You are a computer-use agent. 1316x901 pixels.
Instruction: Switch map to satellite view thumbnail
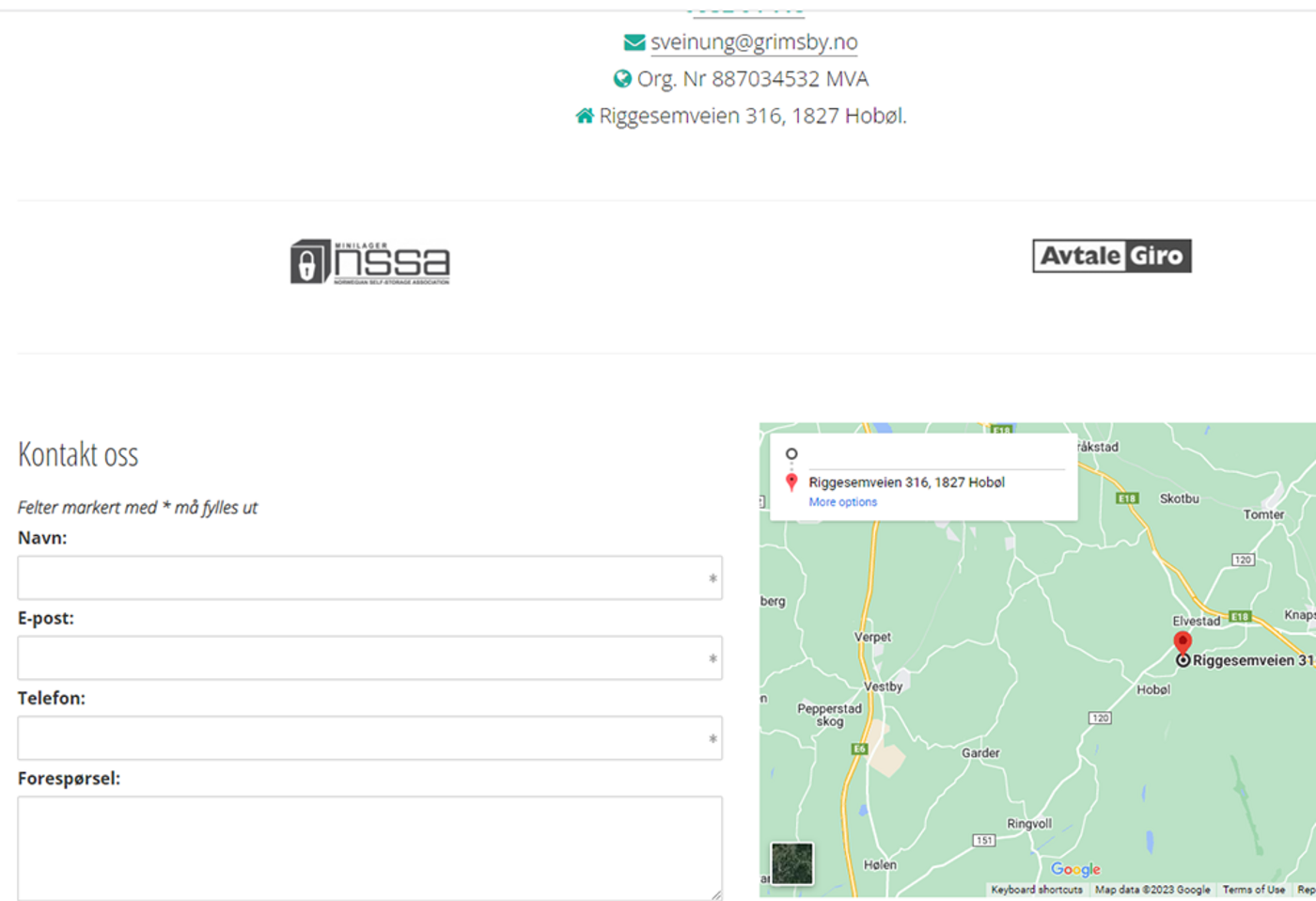click(x=791, y=862)
